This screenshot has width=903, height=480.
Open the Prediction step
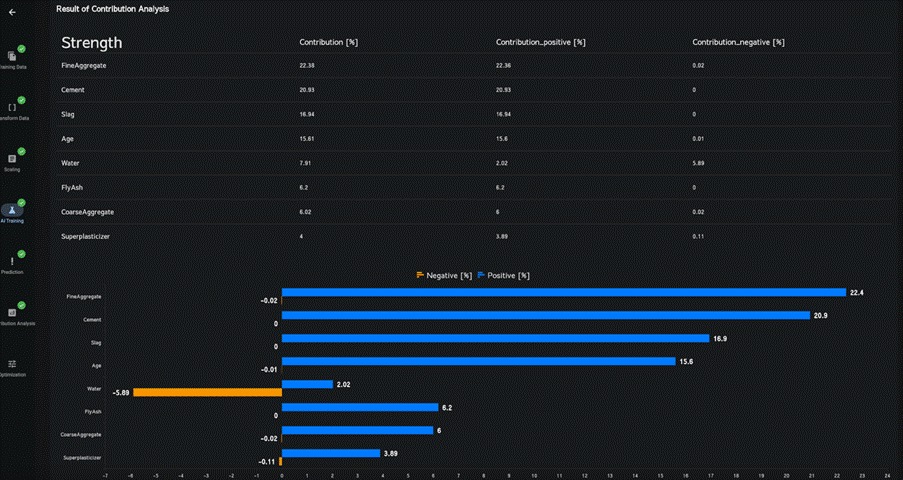12,262
